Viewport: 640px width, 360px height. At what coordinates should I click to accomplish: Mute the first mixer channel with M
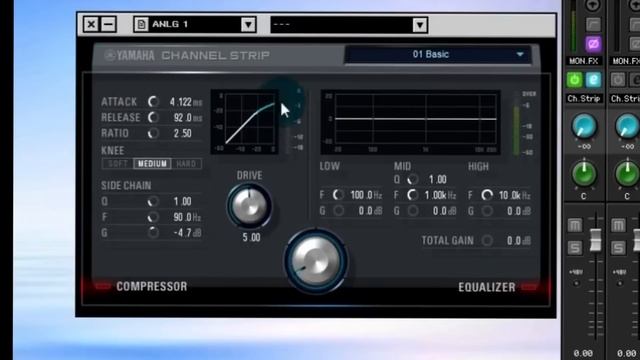click(575, 225)
